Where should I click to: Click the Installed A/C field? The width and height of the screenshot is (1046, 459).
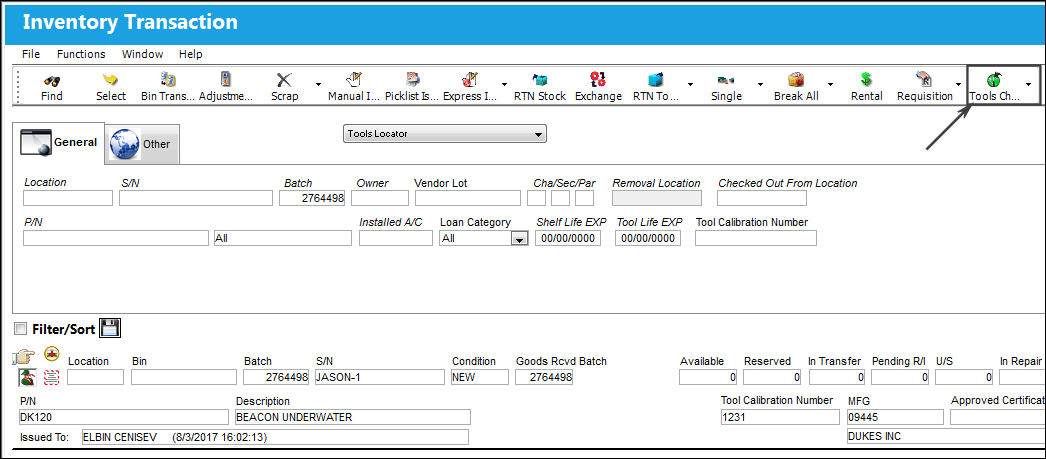point(396,238)
